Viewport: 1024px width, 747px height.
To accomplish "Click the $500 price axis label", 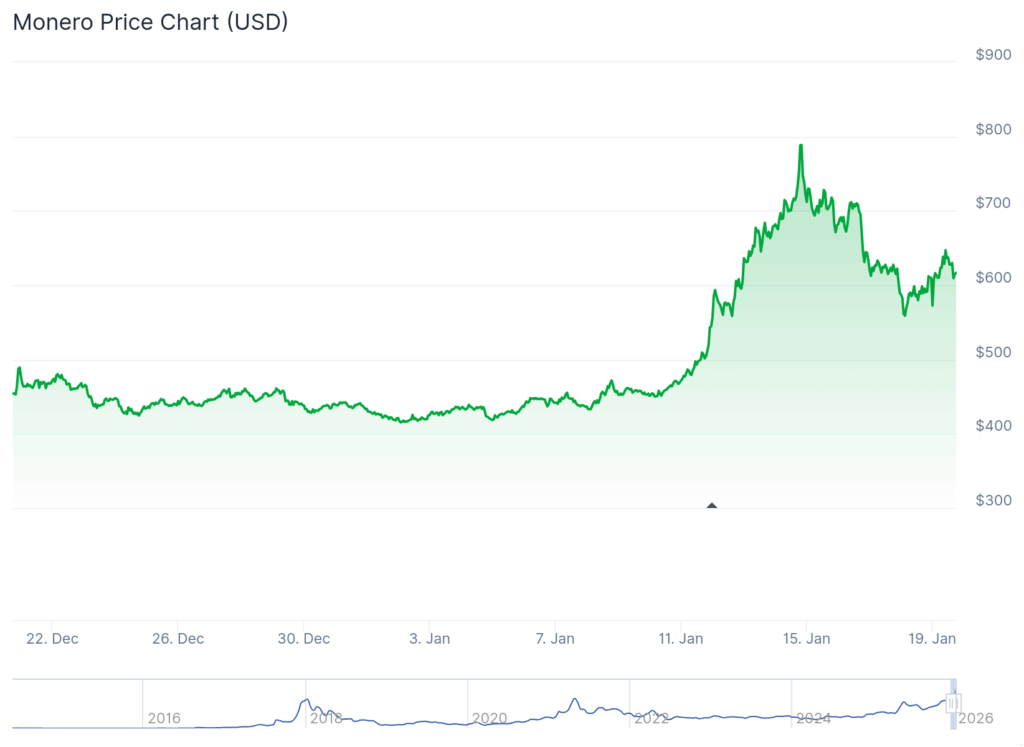I will (x=993, y=352).
